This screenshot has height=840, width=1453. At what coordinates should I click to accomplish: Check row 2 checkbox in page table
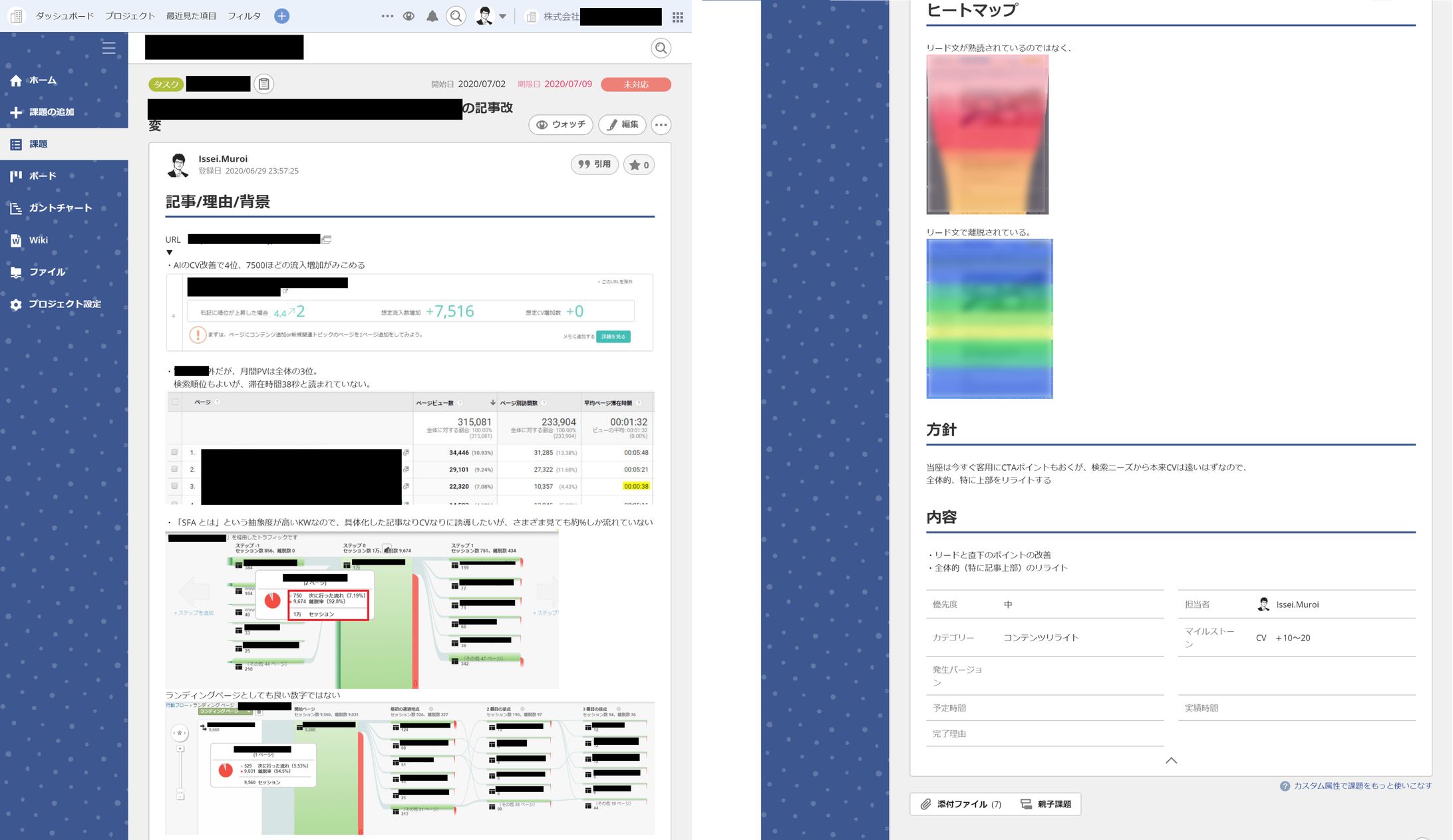coord(175,469)
